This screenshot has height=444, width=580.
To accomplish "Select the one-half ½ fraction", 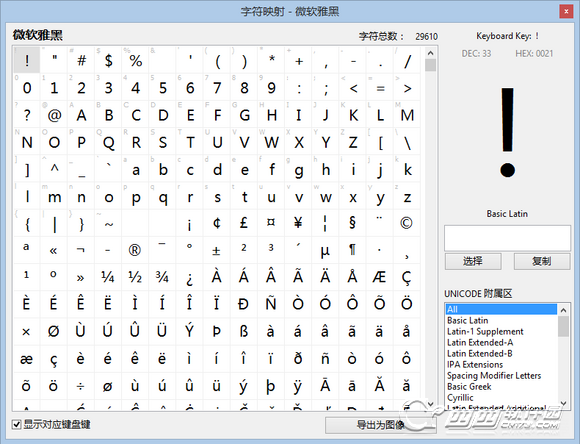I will [x=135, y=278].
